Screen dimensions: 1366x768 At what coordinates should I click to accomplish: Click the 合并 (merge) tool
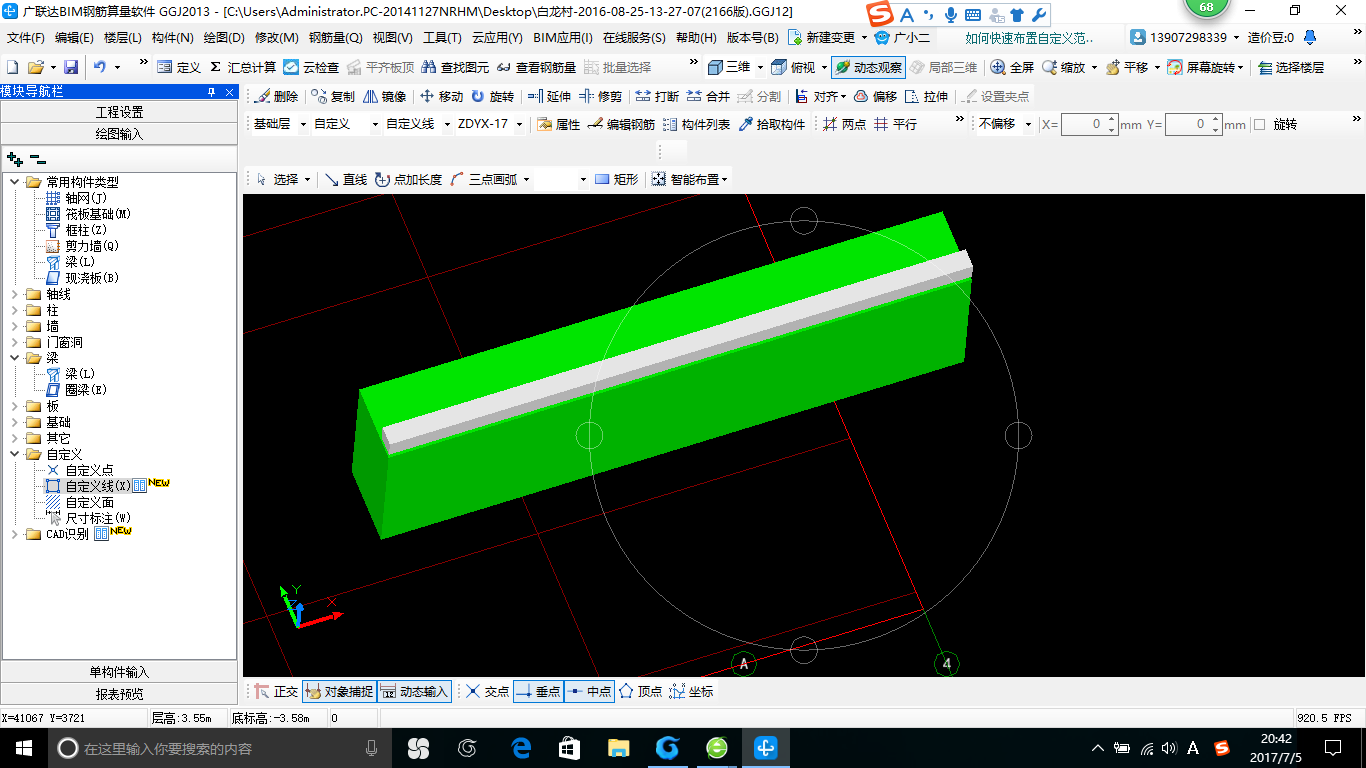point(708,97)
